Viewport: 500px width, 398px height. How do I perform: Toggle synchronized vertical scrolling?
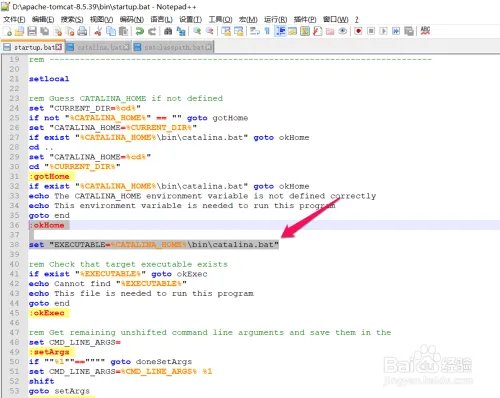[226, 31]
